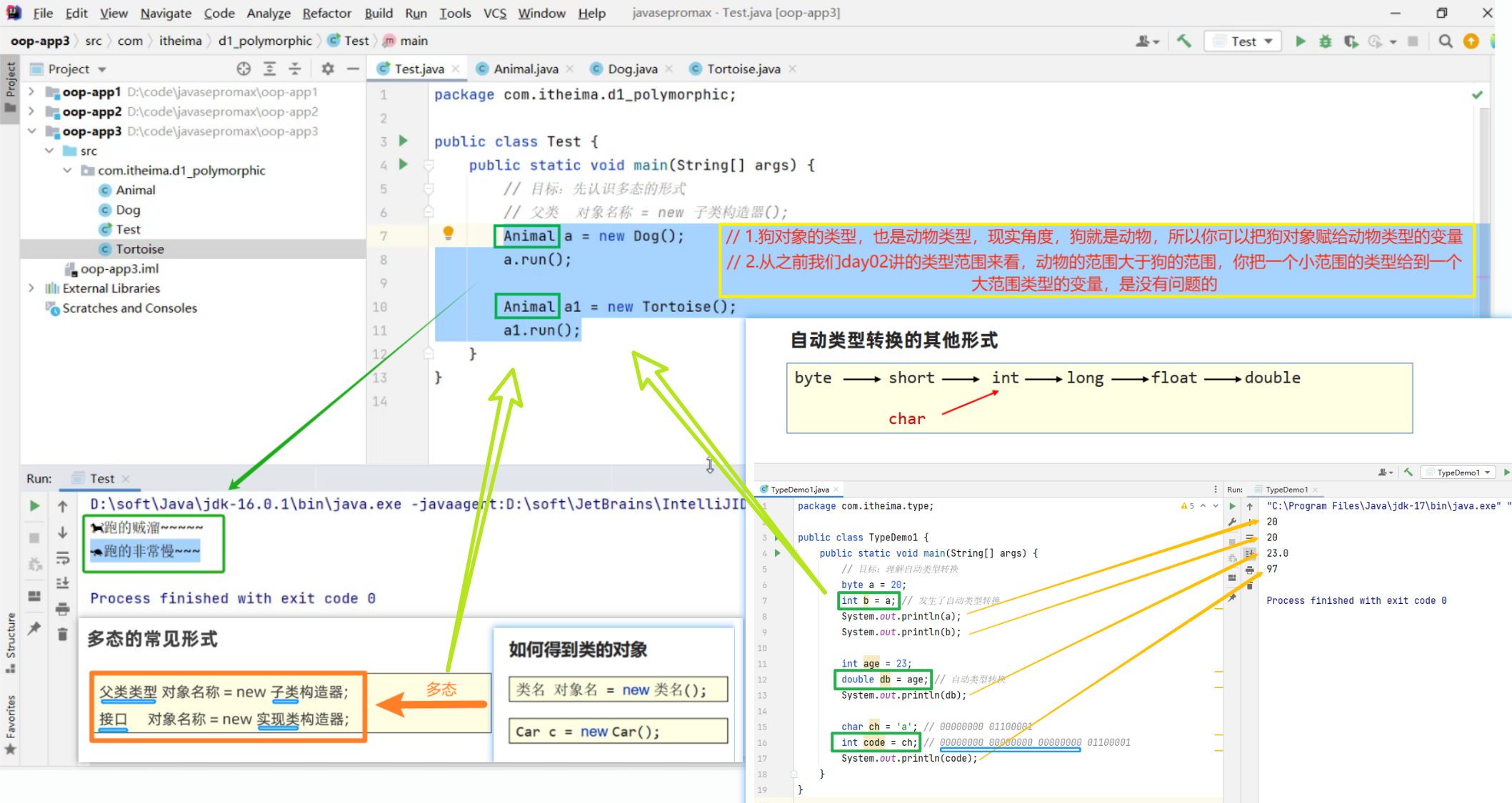Click the lightbulb intention icon on line 7
1512x803 pixels.
click(449, 232)
